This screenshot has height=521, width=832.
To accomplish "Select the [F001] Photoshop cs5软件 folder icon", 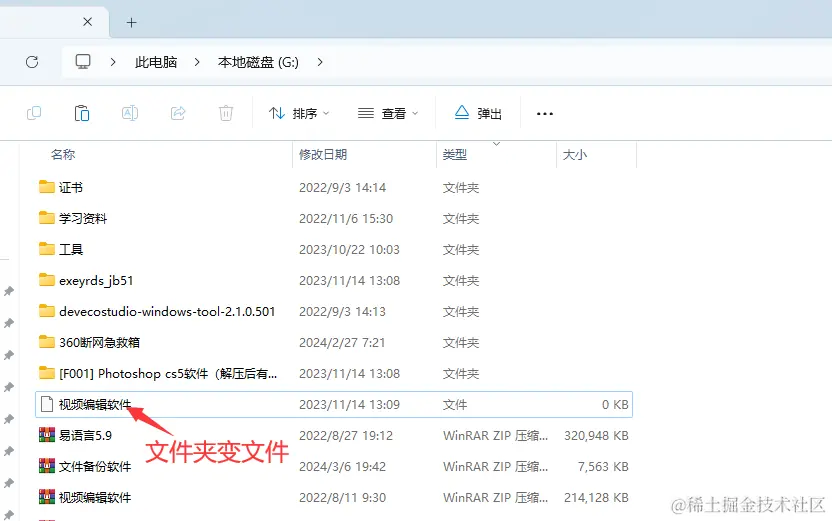I will [x=47, y=373].
